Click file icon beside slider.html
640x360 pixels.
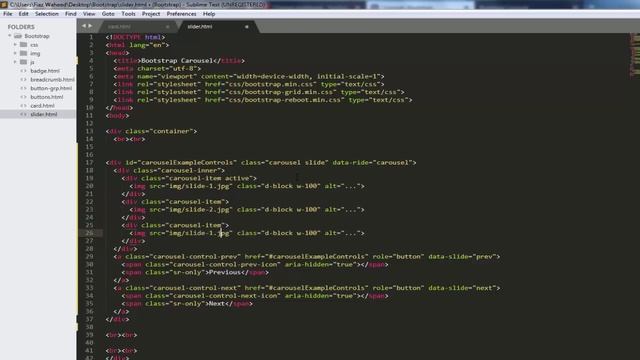(x=23, y=114)
